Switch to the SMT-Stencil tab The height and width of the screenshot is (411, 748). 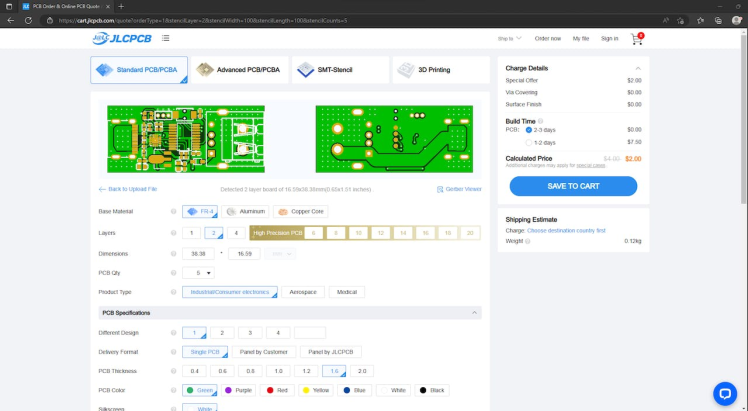pos(340,70)
